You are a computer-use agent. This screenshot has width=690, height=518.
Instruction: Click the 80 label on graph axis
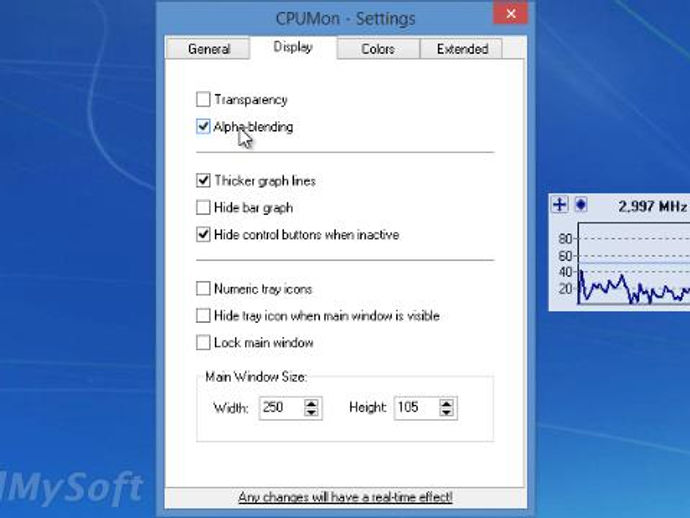tap(565, 239)
